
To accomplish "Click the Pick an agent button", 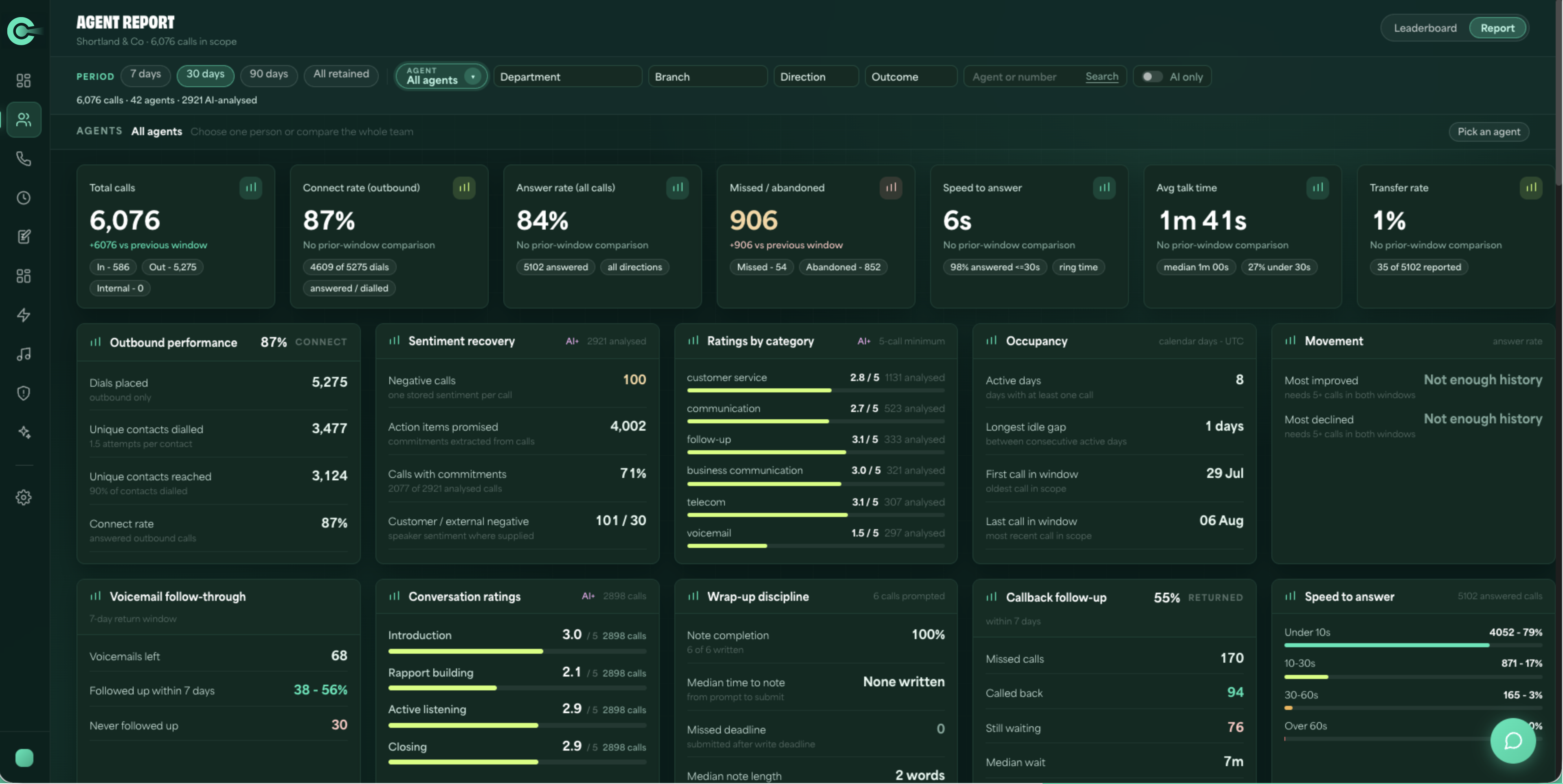I will 1488,131.
